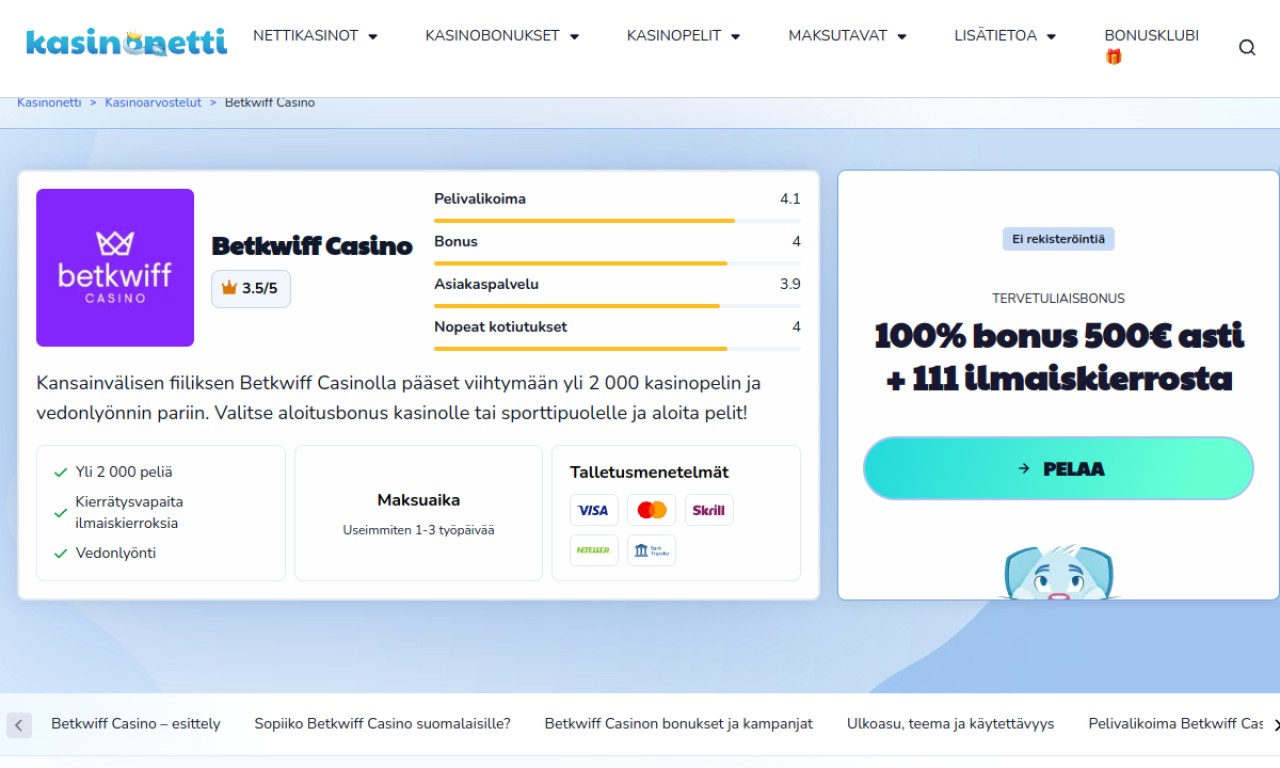Click the Betkwiff Casino breadcrumb text
Screen dimensions: 1280x768
(270, 102)
